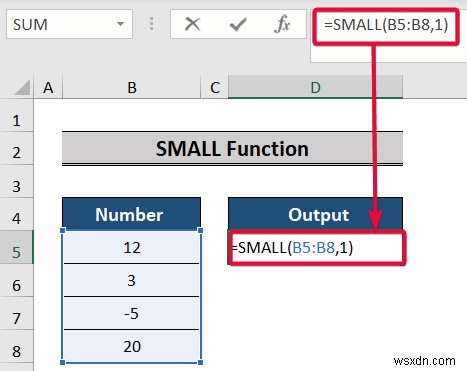
Task: Click the Output header cell
Action: pos(315,214)
